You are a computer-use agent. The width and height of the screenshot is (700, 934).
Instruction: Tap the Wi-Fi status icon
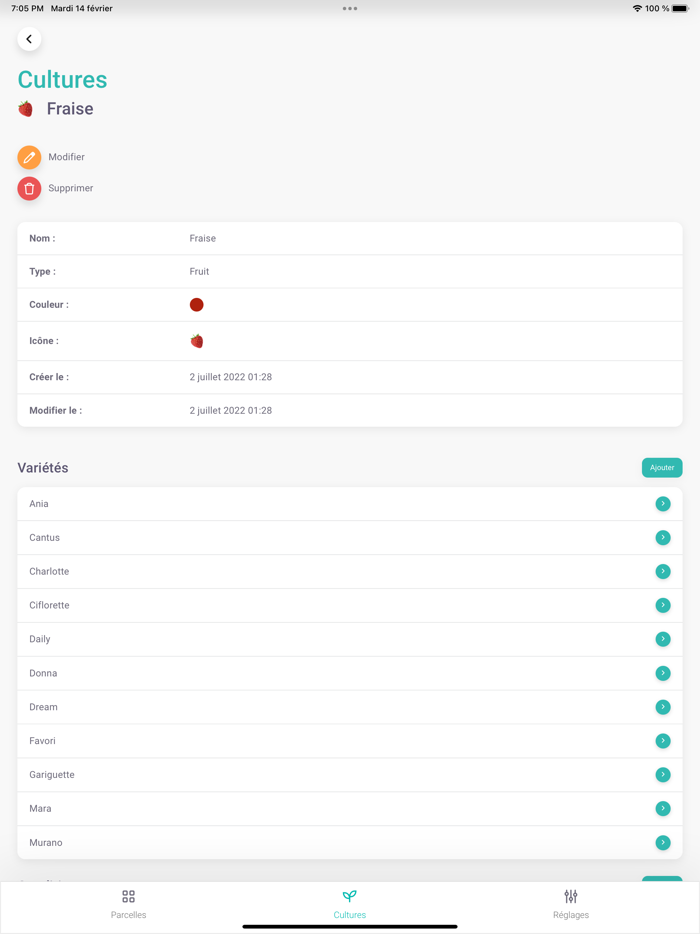[637, 8]
